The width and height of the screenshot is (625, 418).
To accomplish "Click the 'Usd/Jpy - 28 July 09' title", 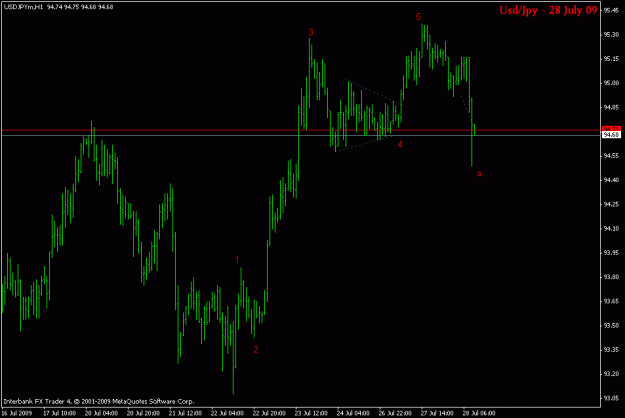I will coord(548,10).
